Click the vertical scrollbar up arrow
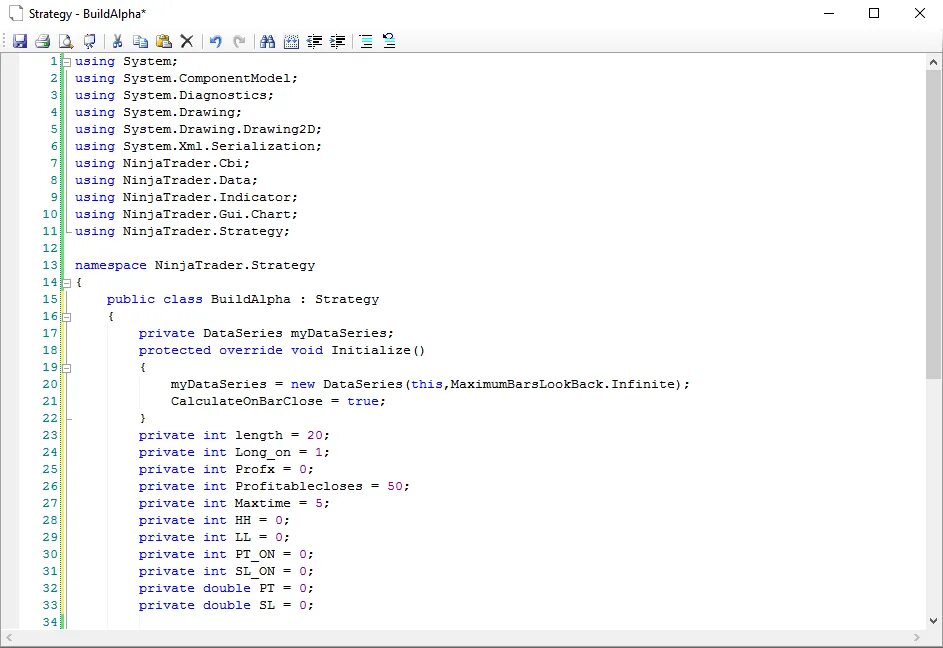The width and height of the screenshot is (943, 648). [x=933, y=62]
